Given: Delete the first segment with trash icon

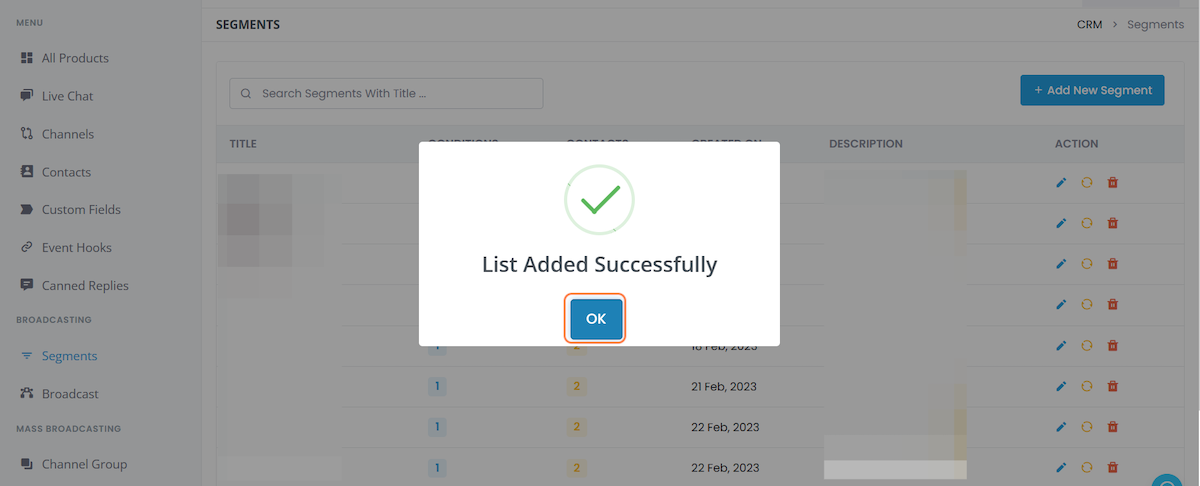Looking at the screenshot, I should [x=1113, y=183].
